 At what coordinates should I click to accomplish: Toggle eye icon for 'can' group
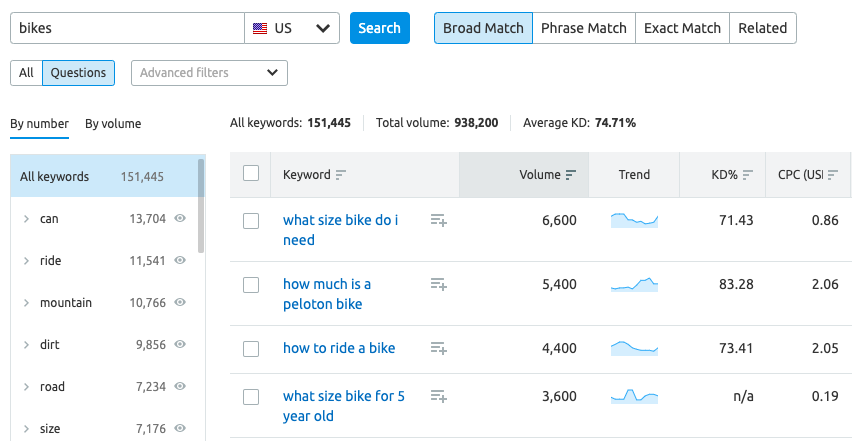point(180,219)
